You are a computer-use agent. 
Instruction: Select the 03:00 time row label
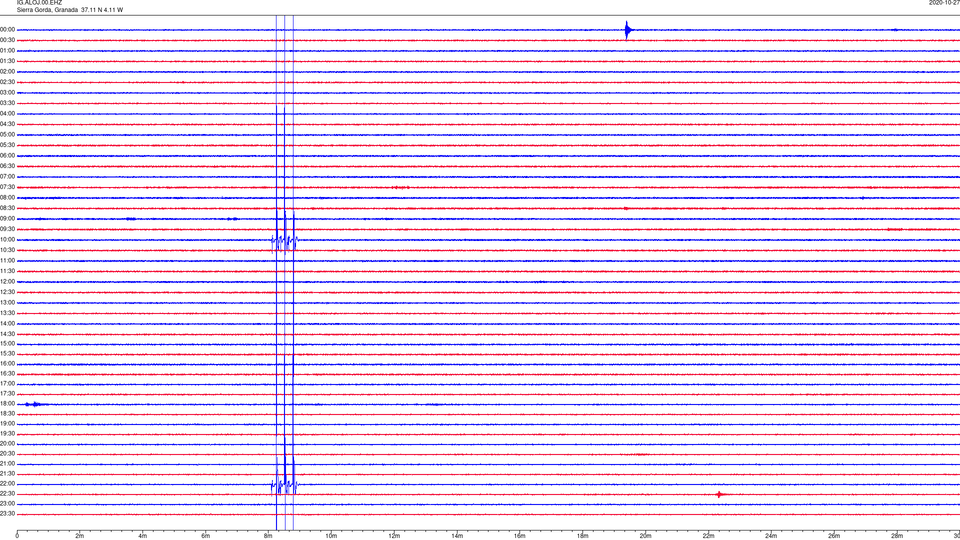tap(8, 92)
